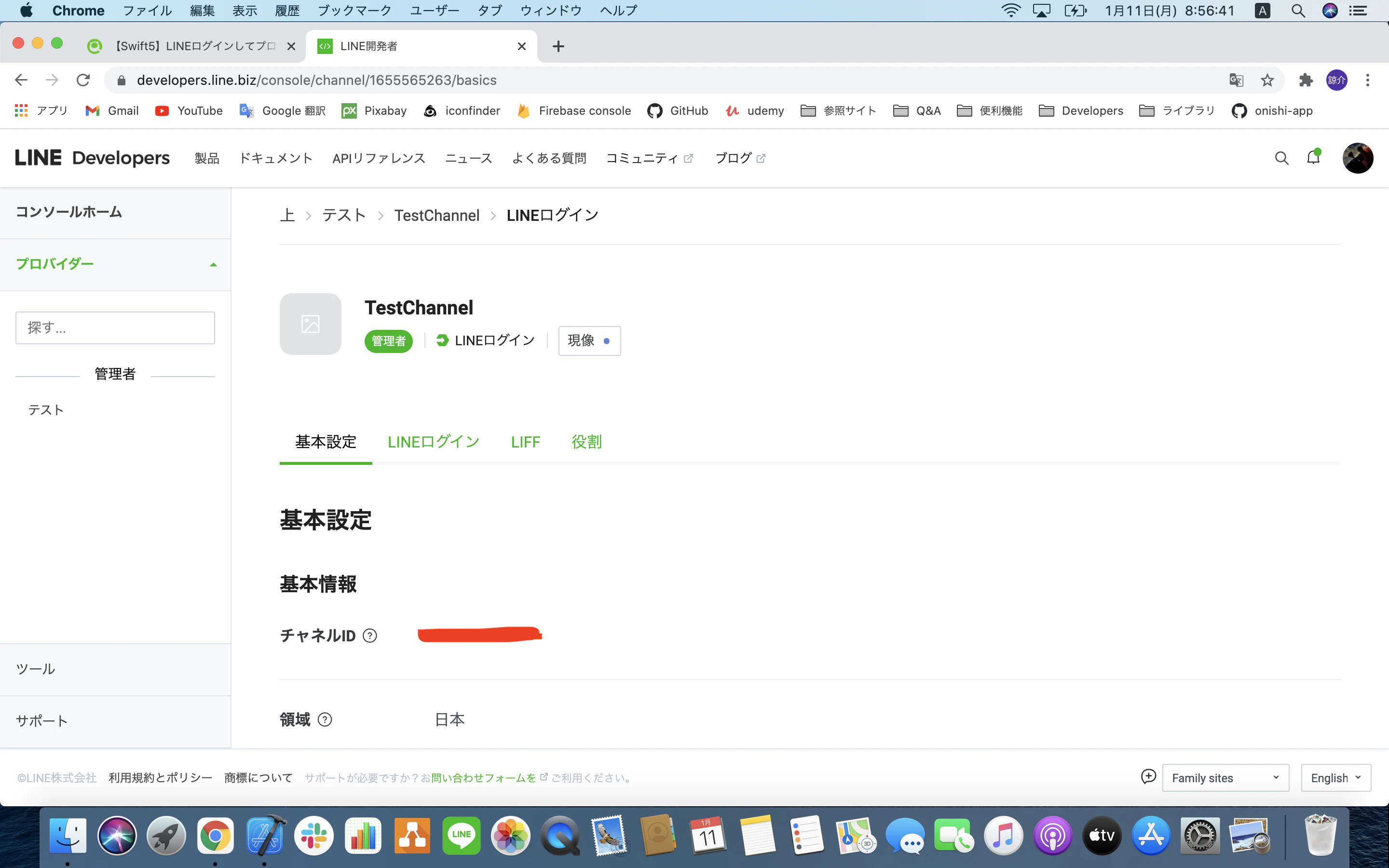Click the provider search field 探す...
Image resolution: width=1389 pixels, height=868 pixels.
(115, 328)
